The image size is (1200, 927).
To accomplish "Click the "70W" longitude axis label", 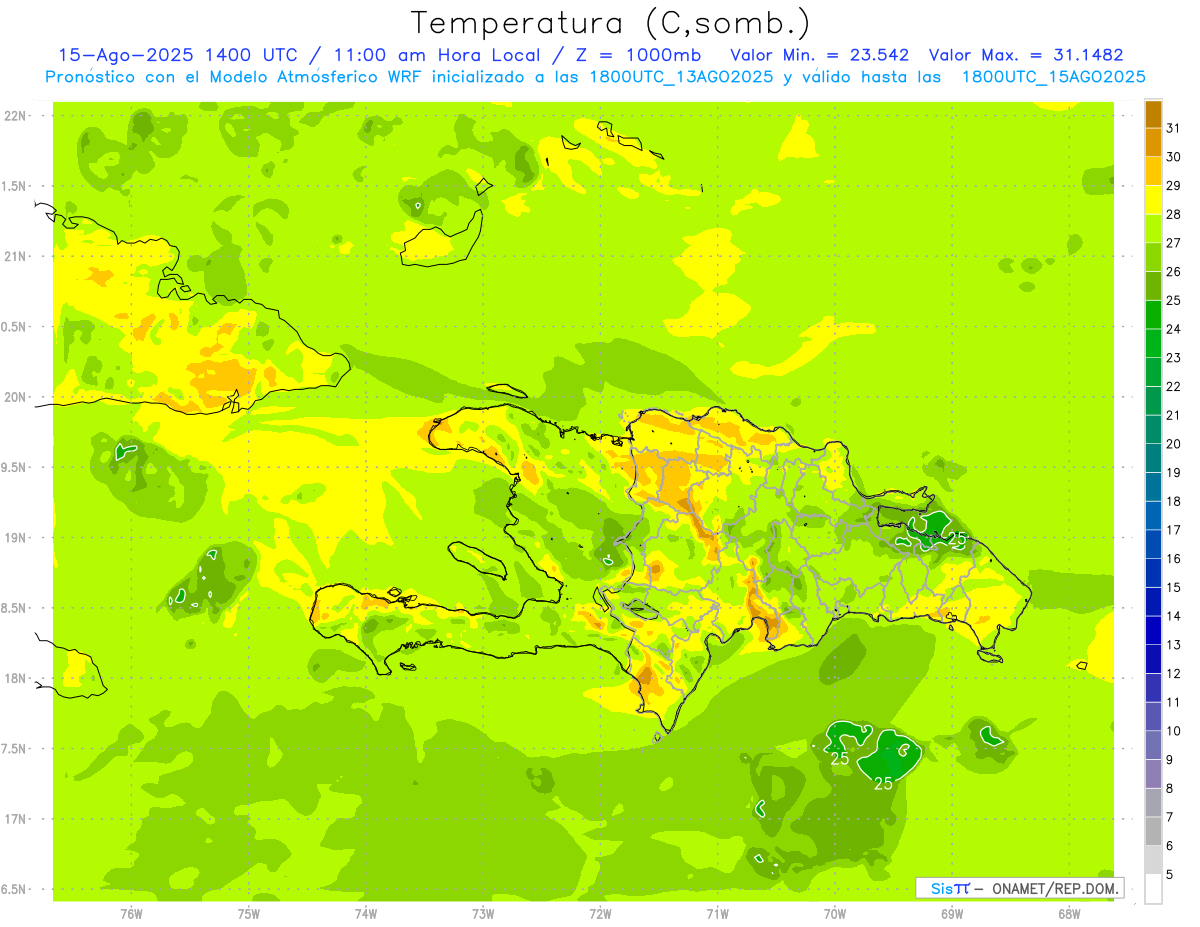I will (x=835, y=914).
